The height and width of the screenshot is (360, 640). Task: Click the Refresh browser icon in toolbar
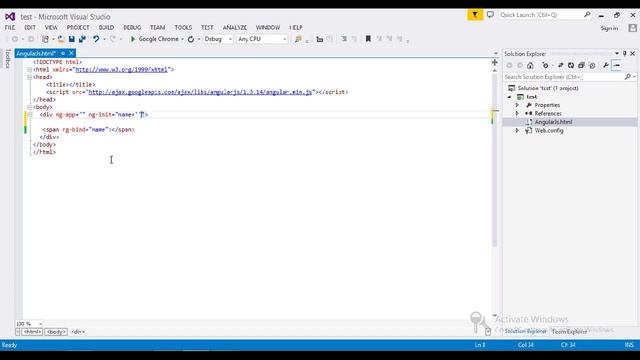[191, 39]
